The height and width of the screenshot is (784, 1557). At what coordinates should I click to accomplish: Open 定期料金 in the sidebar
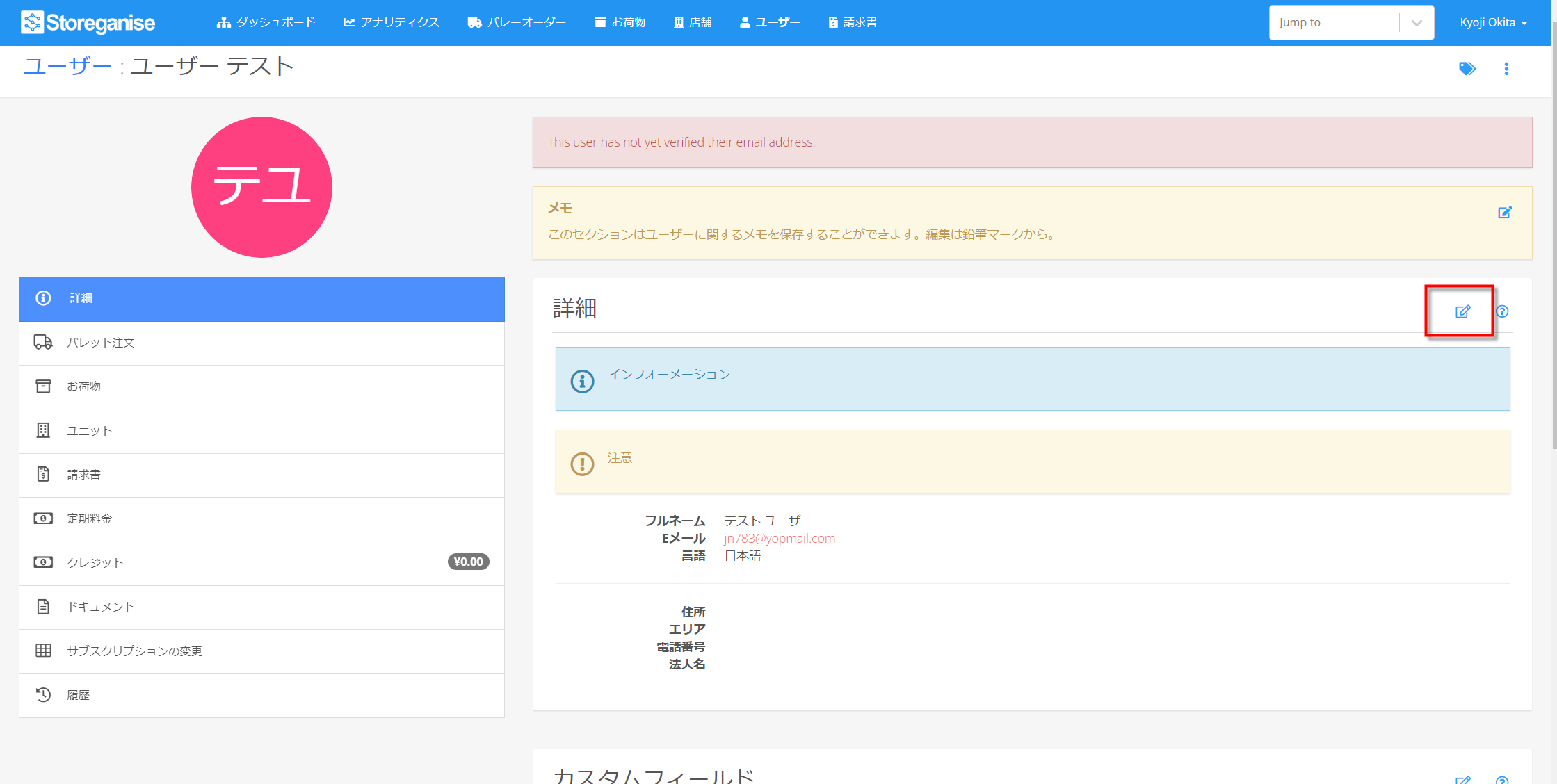tap(261, 518)
